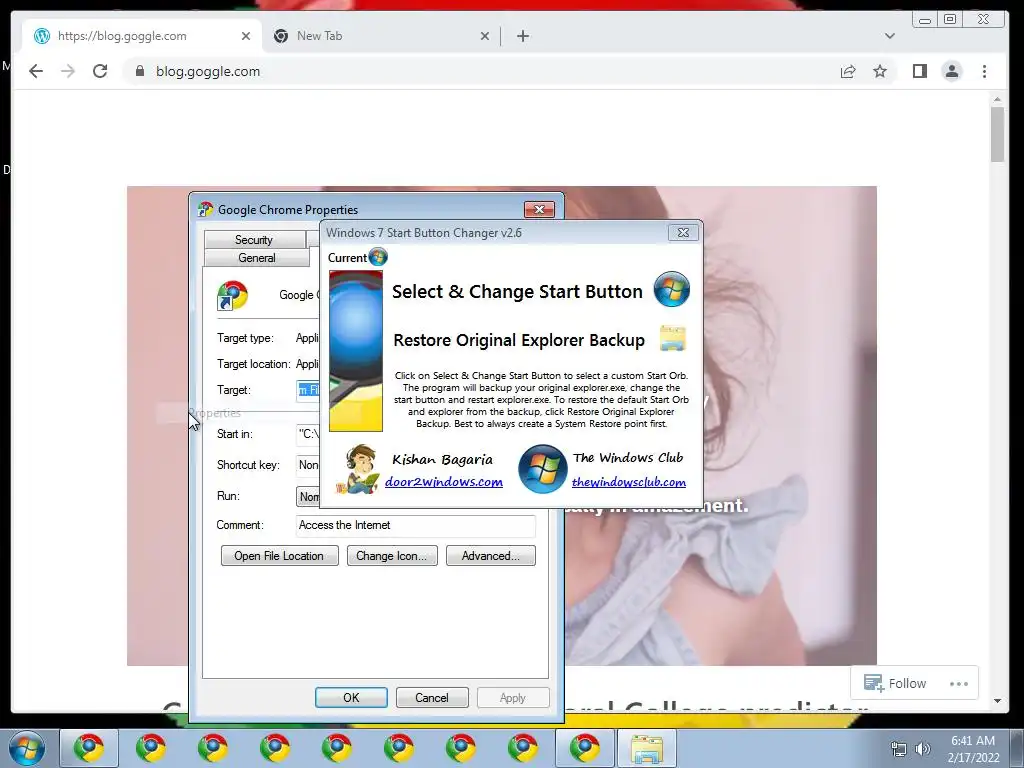Image resolution: width=1024 pixels, height=768 pixels.
Task: Click the Current start orb preview icon
Action: pyautogui.click(x=378, y=257)
